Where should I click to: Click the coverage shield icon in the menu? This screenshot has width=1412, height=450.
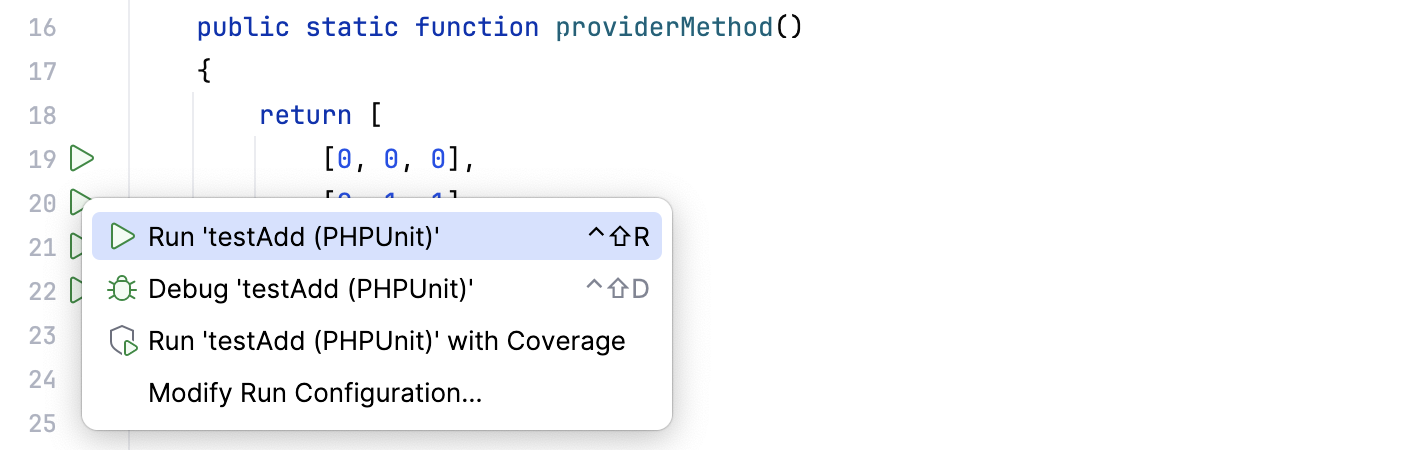pyautogui.click(x=122, y=341)
